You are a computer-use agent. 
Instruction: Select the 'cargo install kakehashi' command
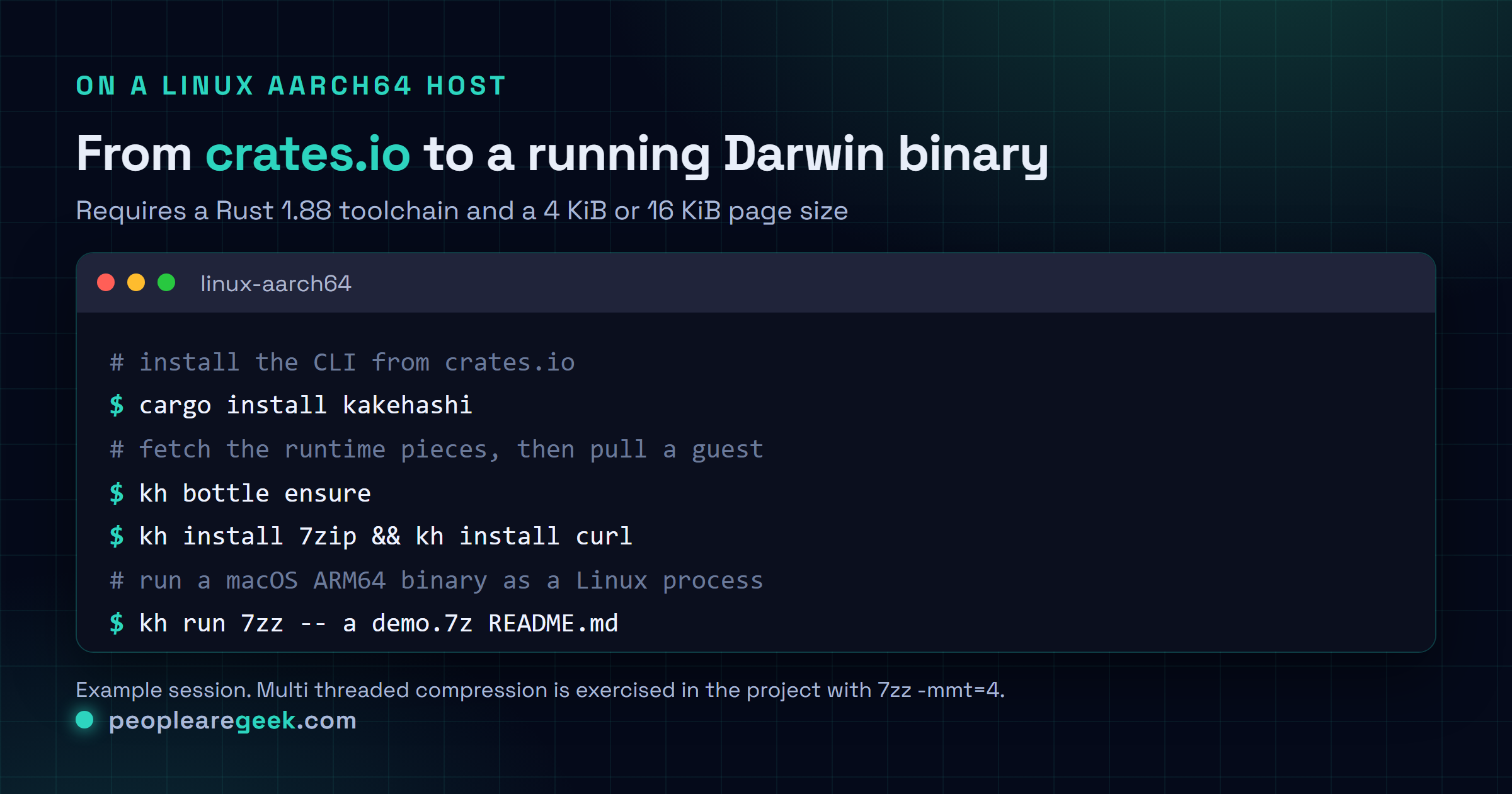[306, 405]
